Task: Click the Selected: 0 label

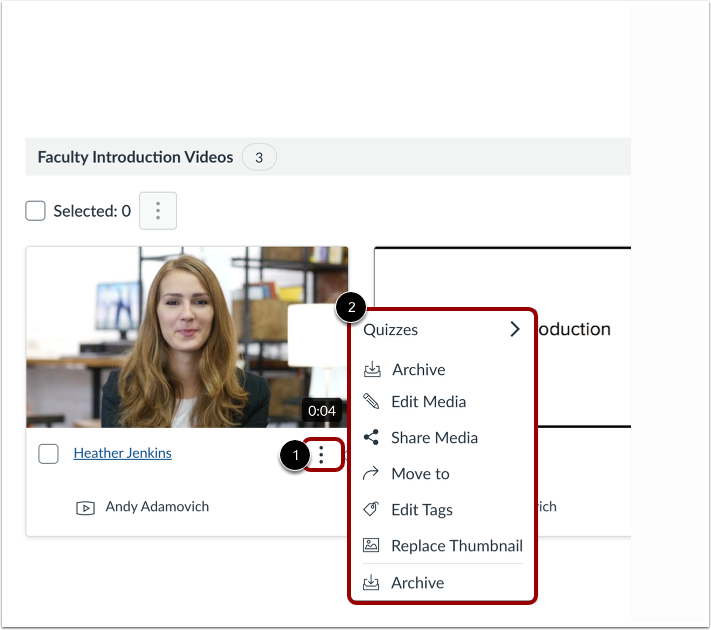Action: pos(92,211)
